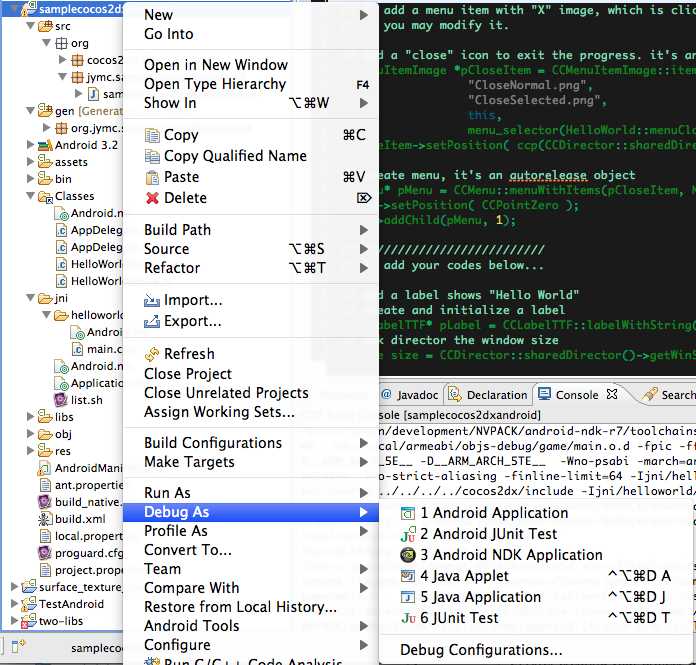696x665 pixels.
Task: Choose Close Unrelated Projects
Action: [251, 393]
